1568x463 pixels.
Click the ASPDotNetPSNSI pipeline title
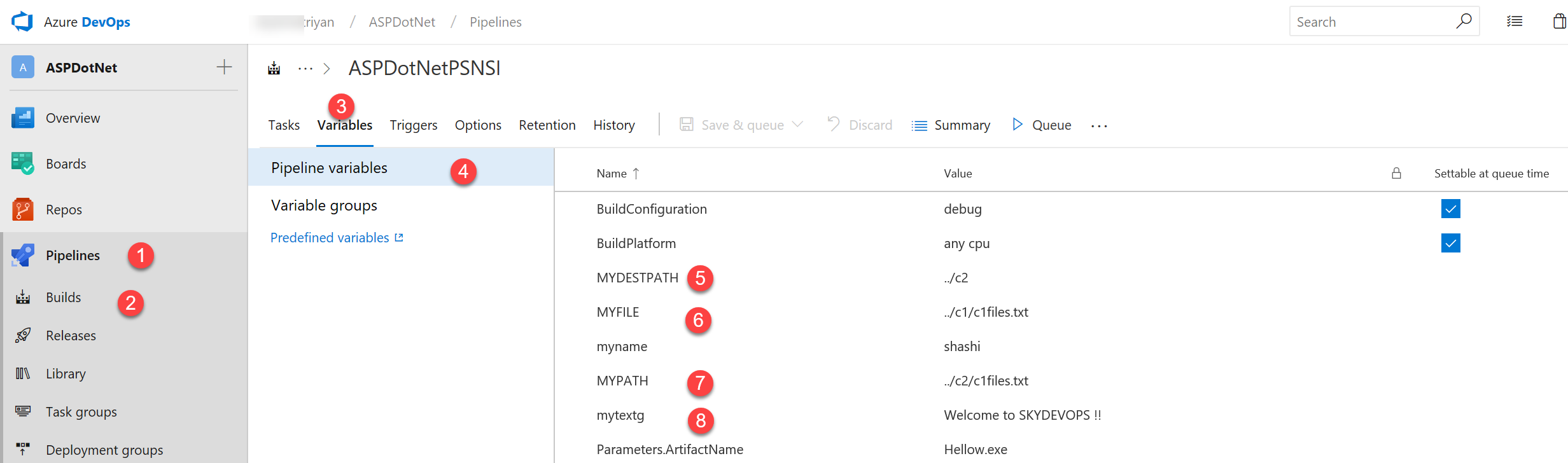(424, 68)
